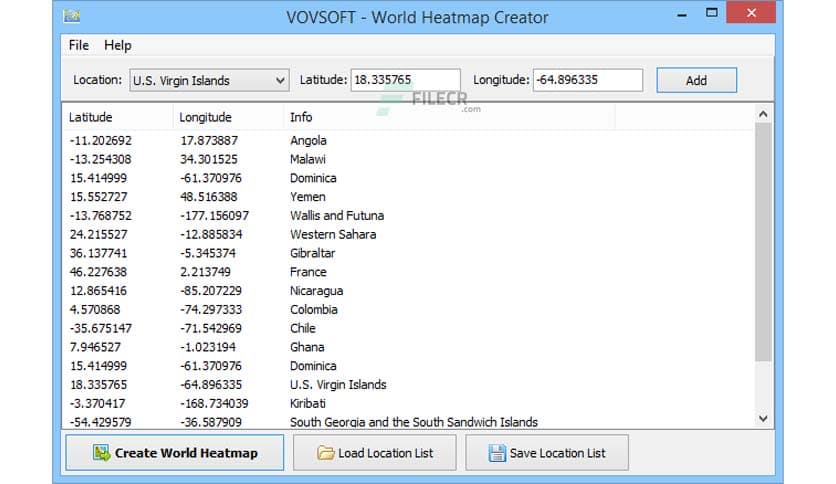Select the Yemen row
The image size is (836, 484).
tap(408, 197)
